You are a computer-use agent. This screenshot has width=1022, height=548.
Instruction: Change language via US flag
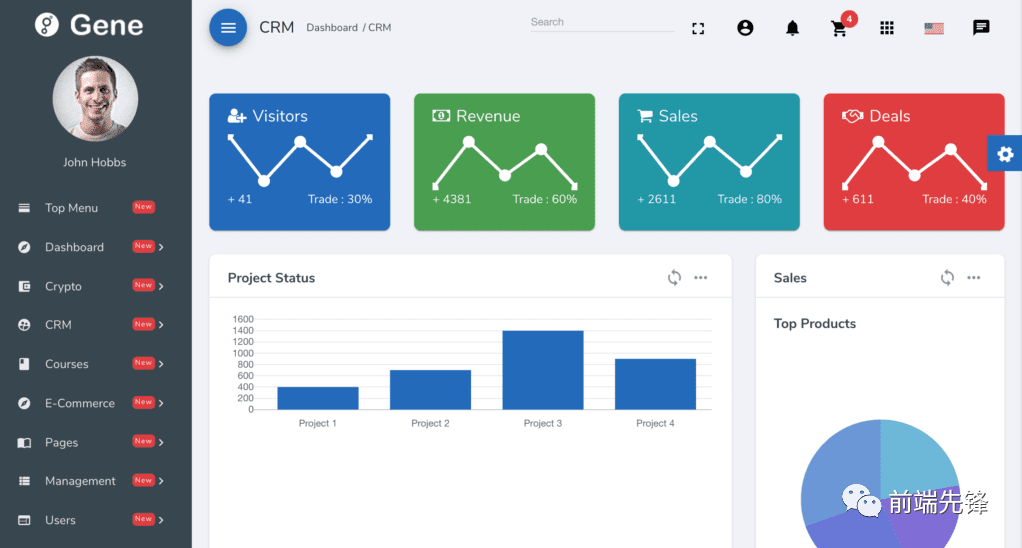[x=934, y=28]
